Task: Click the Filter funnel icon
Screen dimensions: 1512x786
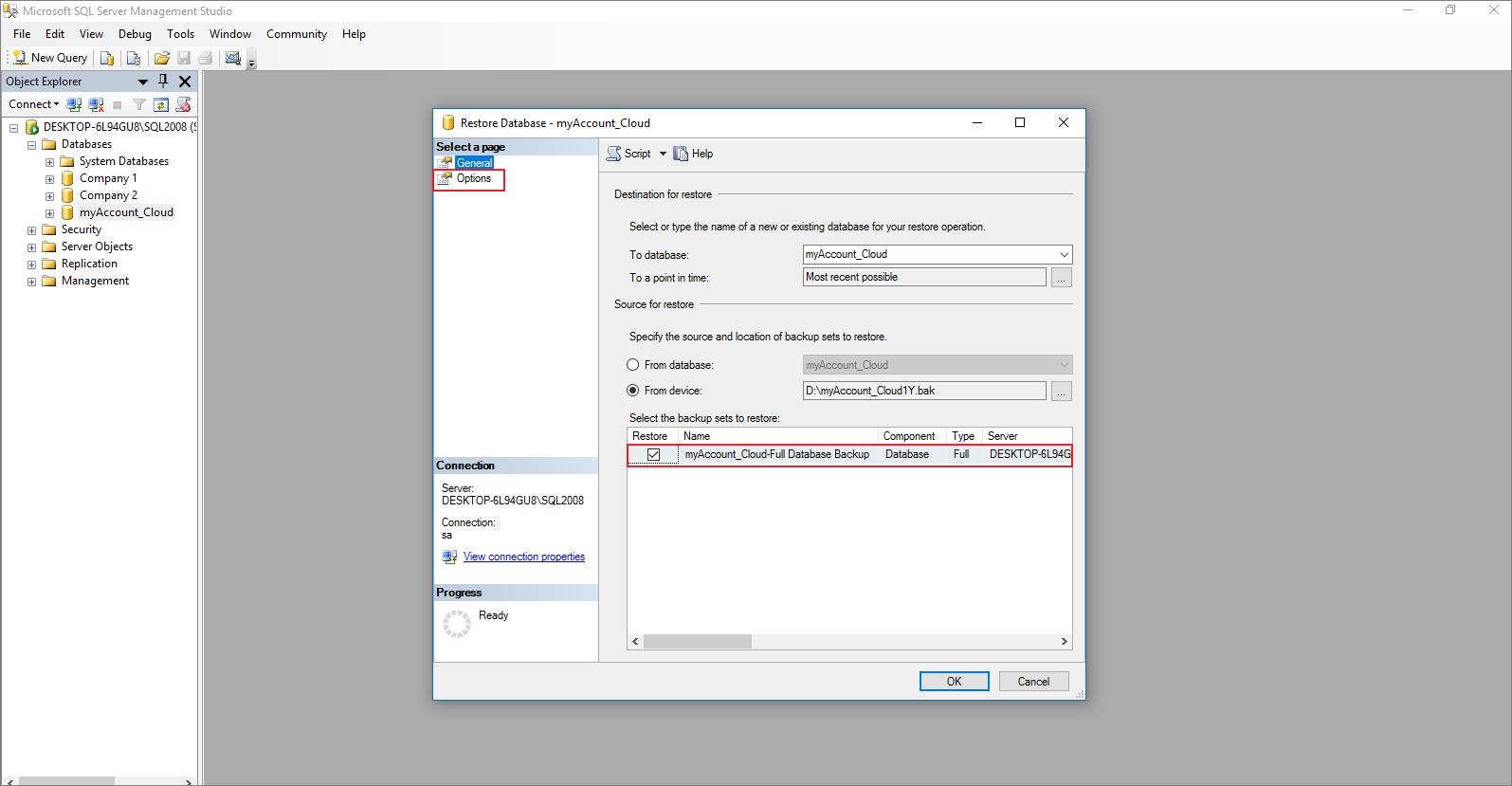Action: point(139,104)
